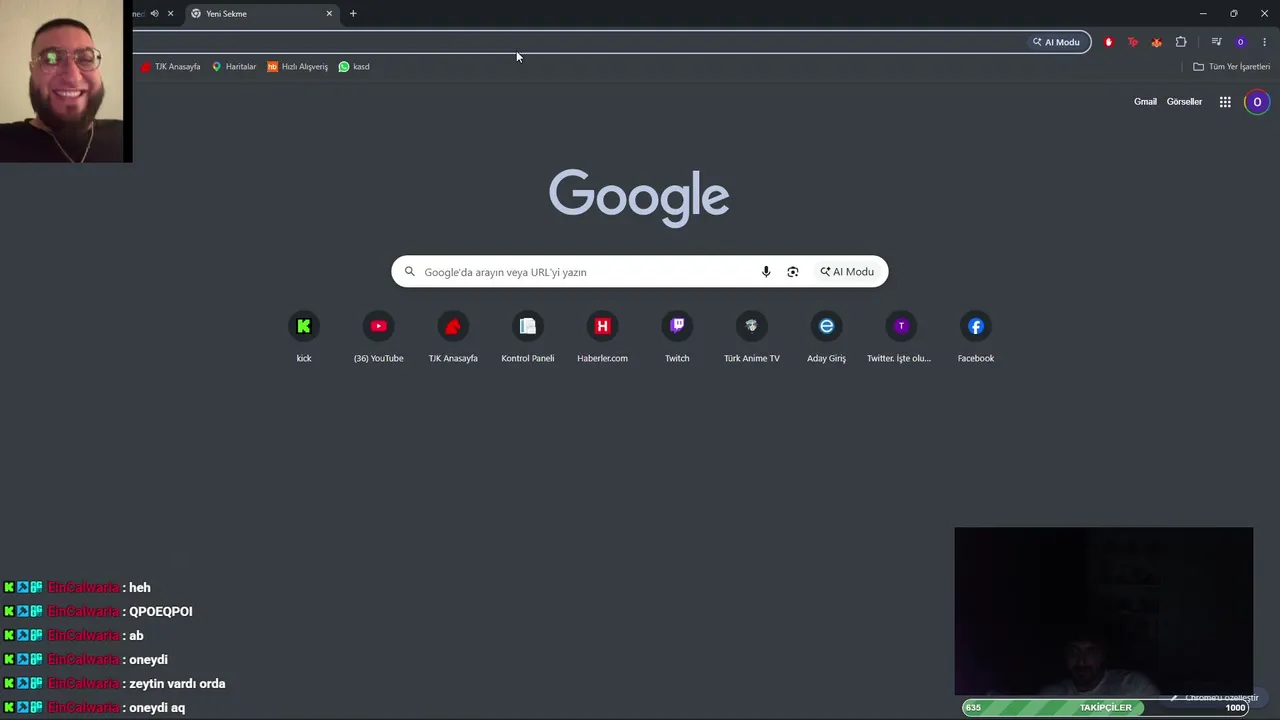Open the Türk Anime TV shortcut tile
The height and width of the screenshot is (720, 1280).
752,337
